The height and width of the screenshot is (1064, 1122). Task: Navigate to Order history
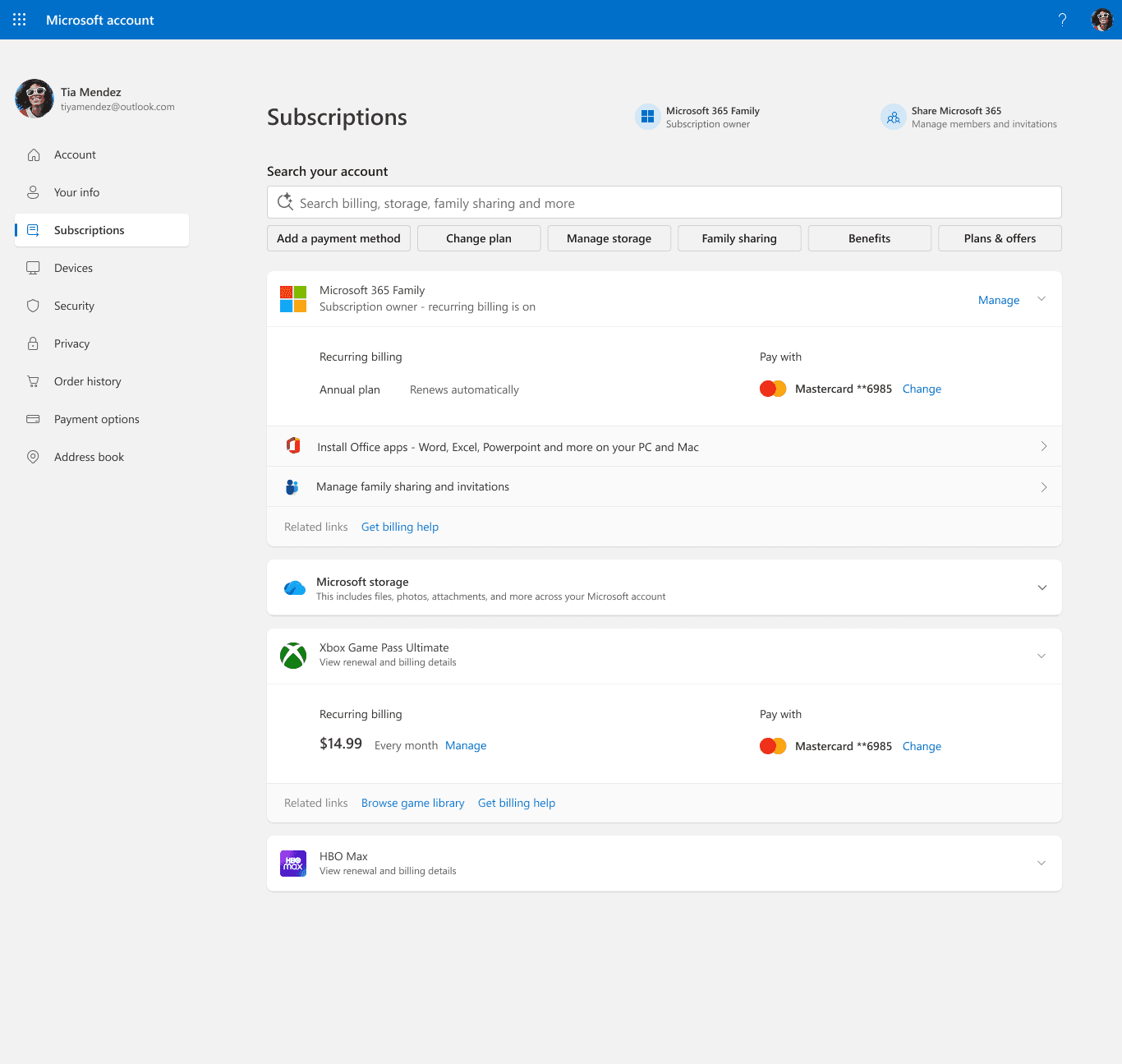[102, 381]
